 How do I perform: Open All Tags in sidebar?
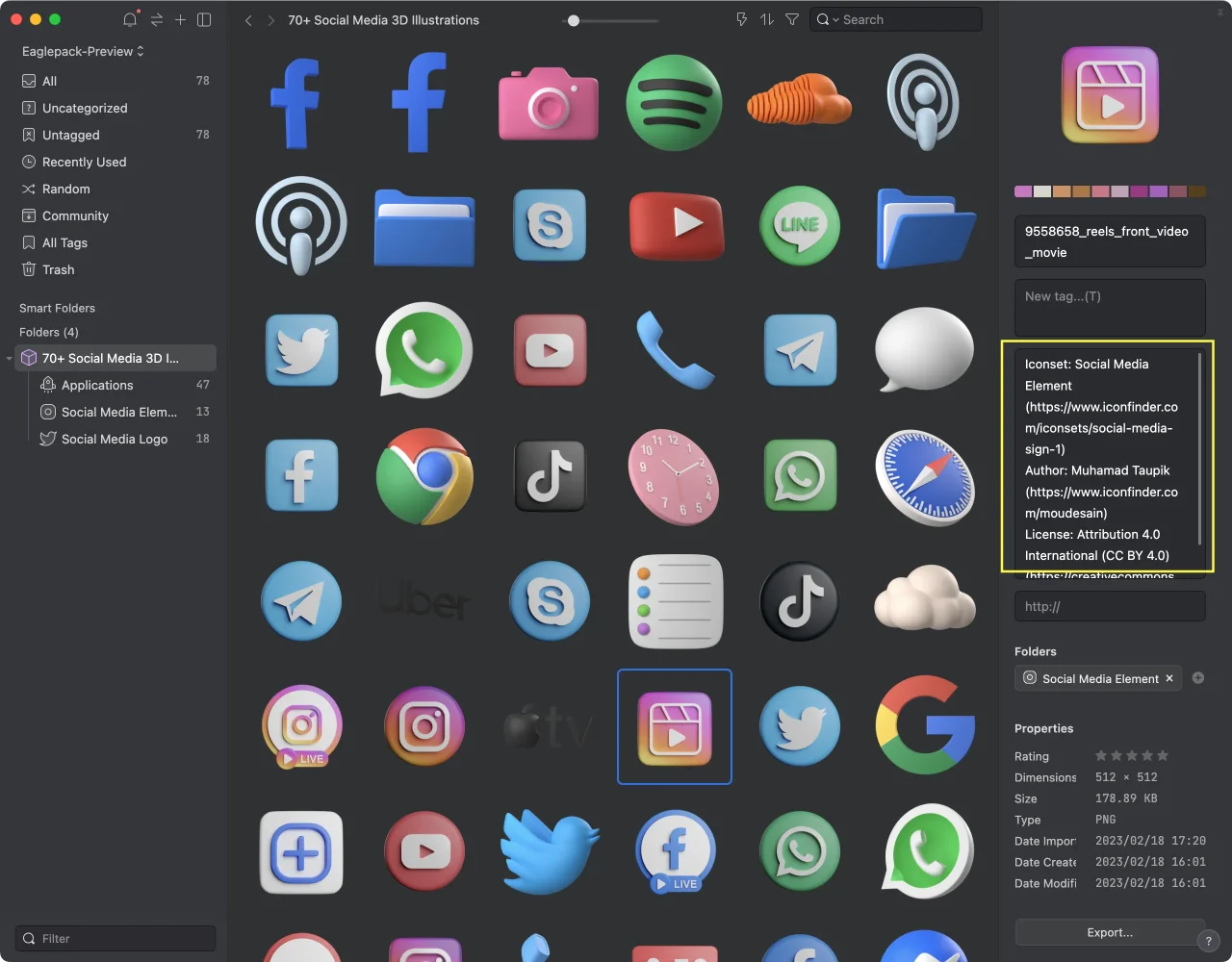click(x=115, y=242)
